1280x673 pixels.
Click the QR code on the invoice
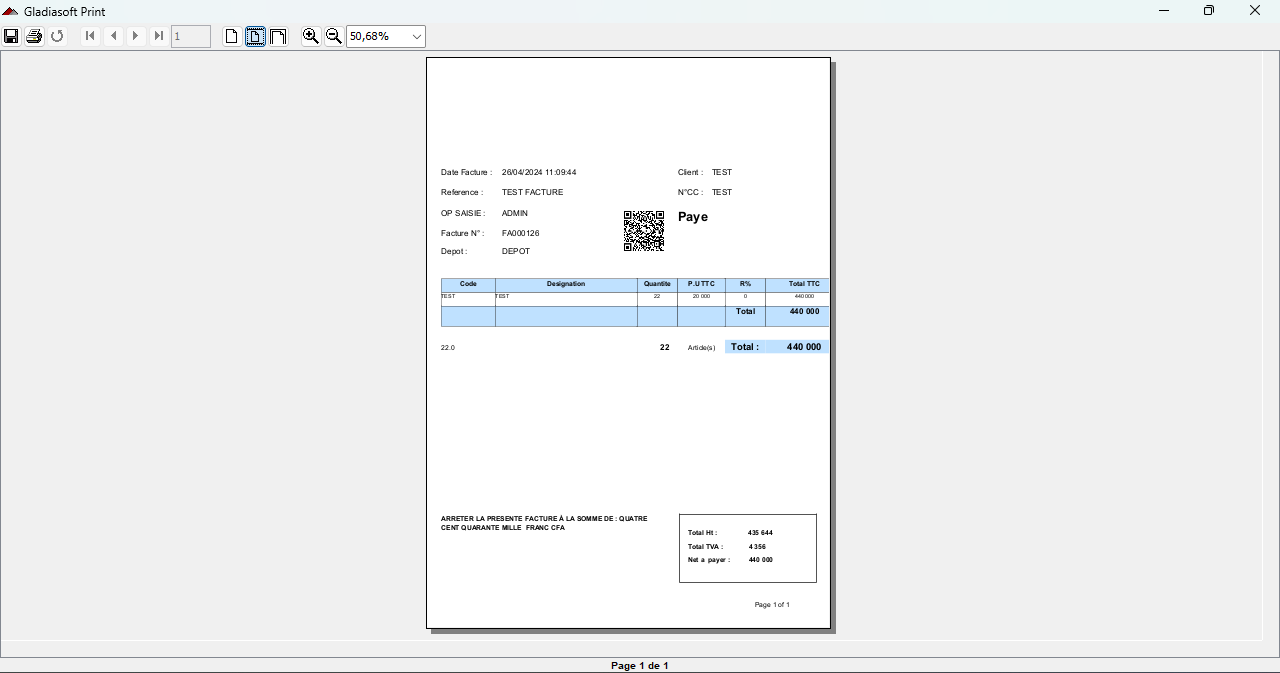pos(644,231)
